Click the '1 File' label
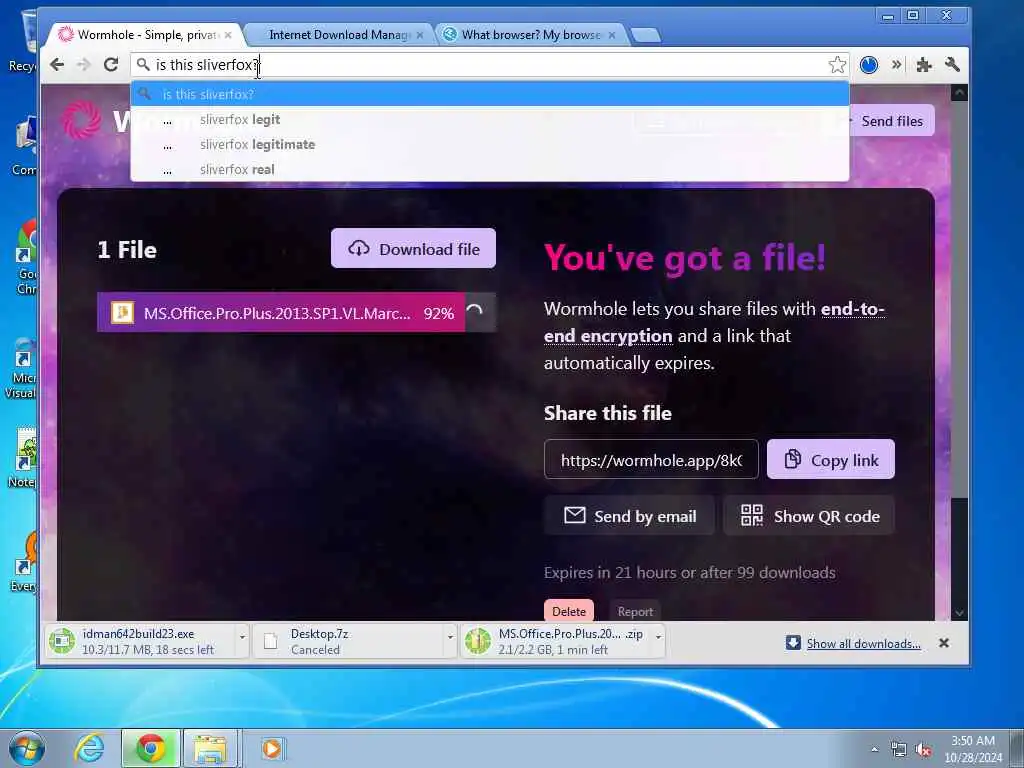The width and height of the screenshot is (1024, 768). [127, 249]
